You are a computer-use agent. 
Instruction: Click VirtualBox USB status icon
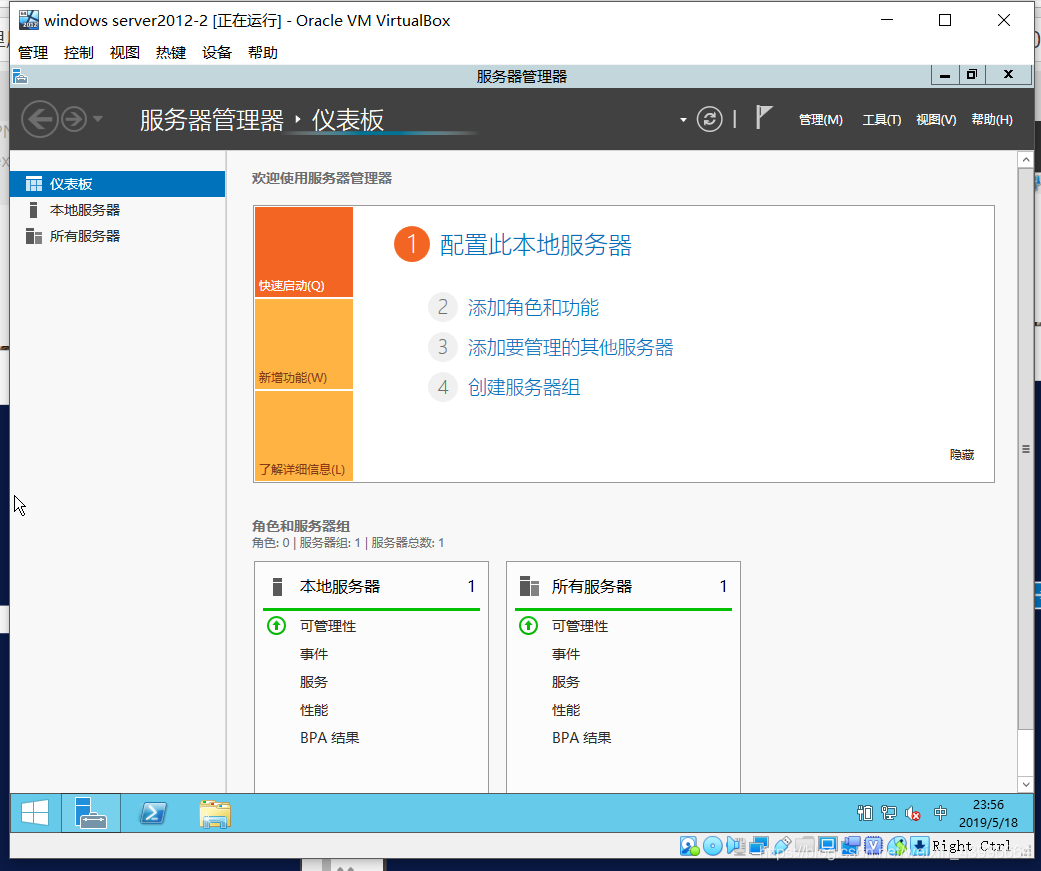[782, 846]
